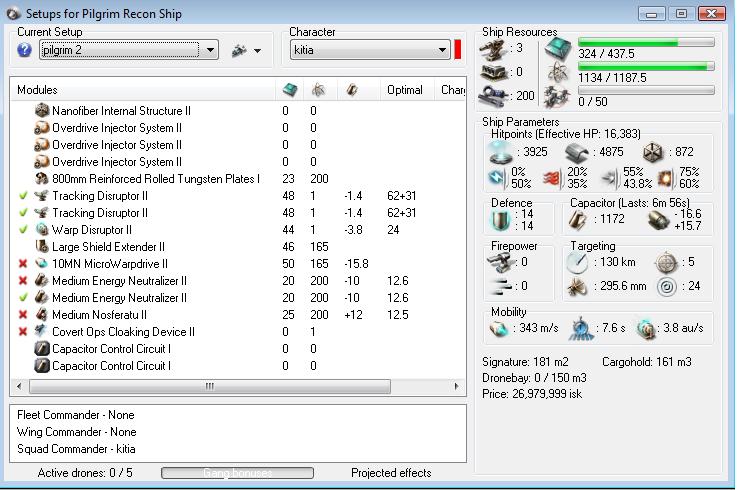Click the turret hardpoints icon
The height and width of the screenshot is (490, 737).
[493, 50]
